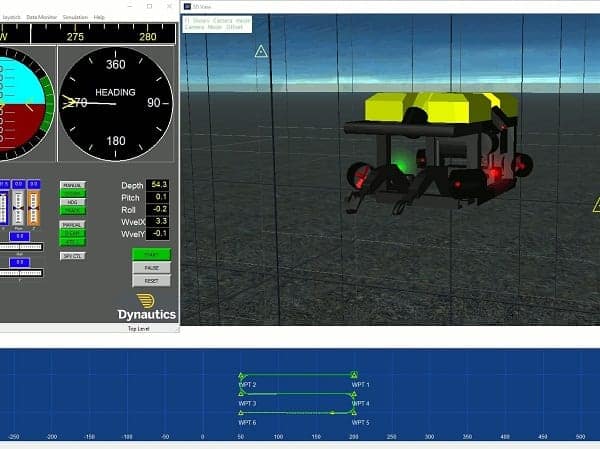Select the WPT 2 waypoint triangle on the map
This screenshot has height=449, width=600.
tap(241, 376)
